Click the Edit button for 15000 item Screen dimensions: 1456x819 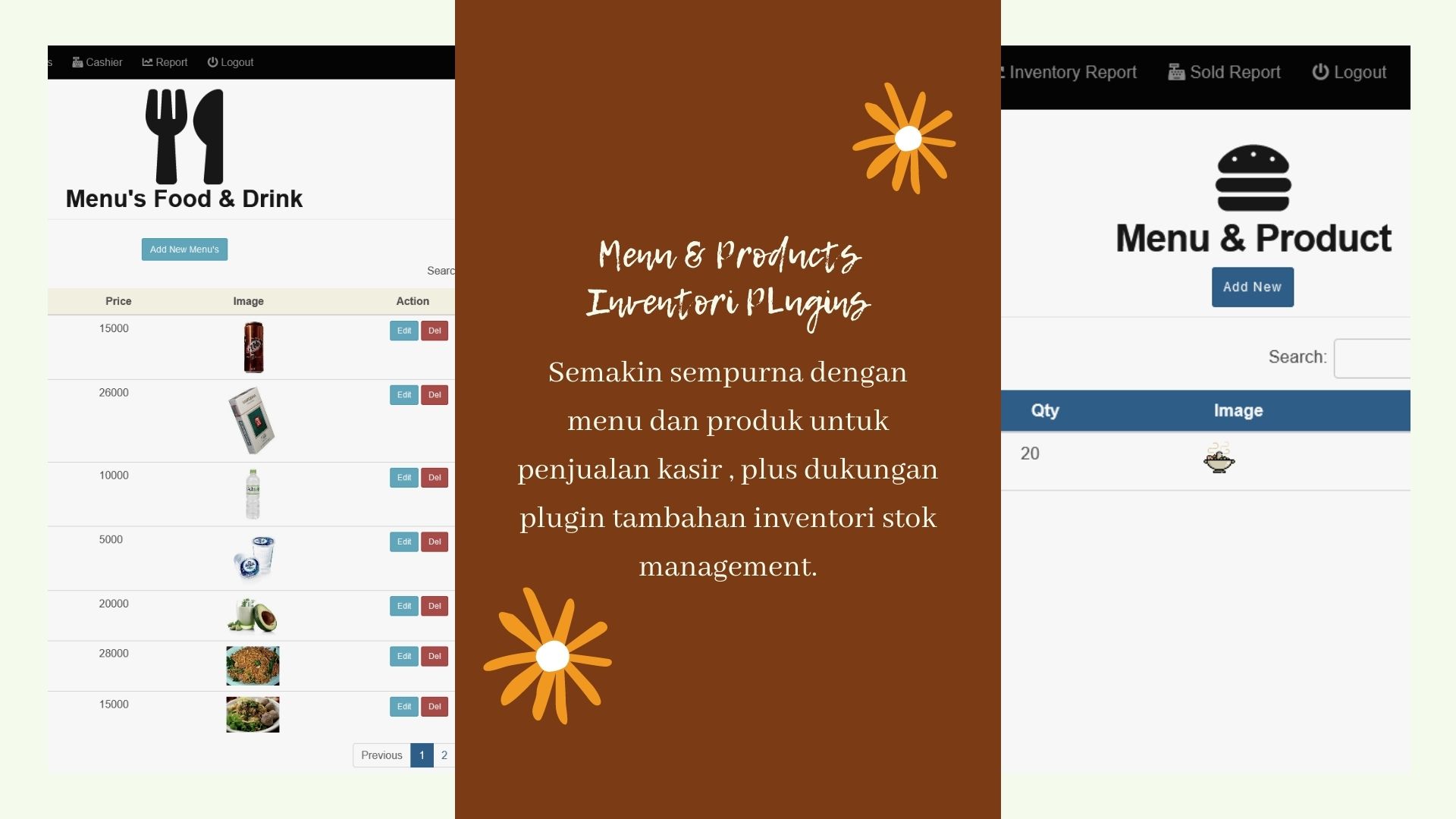pos(403,330)
